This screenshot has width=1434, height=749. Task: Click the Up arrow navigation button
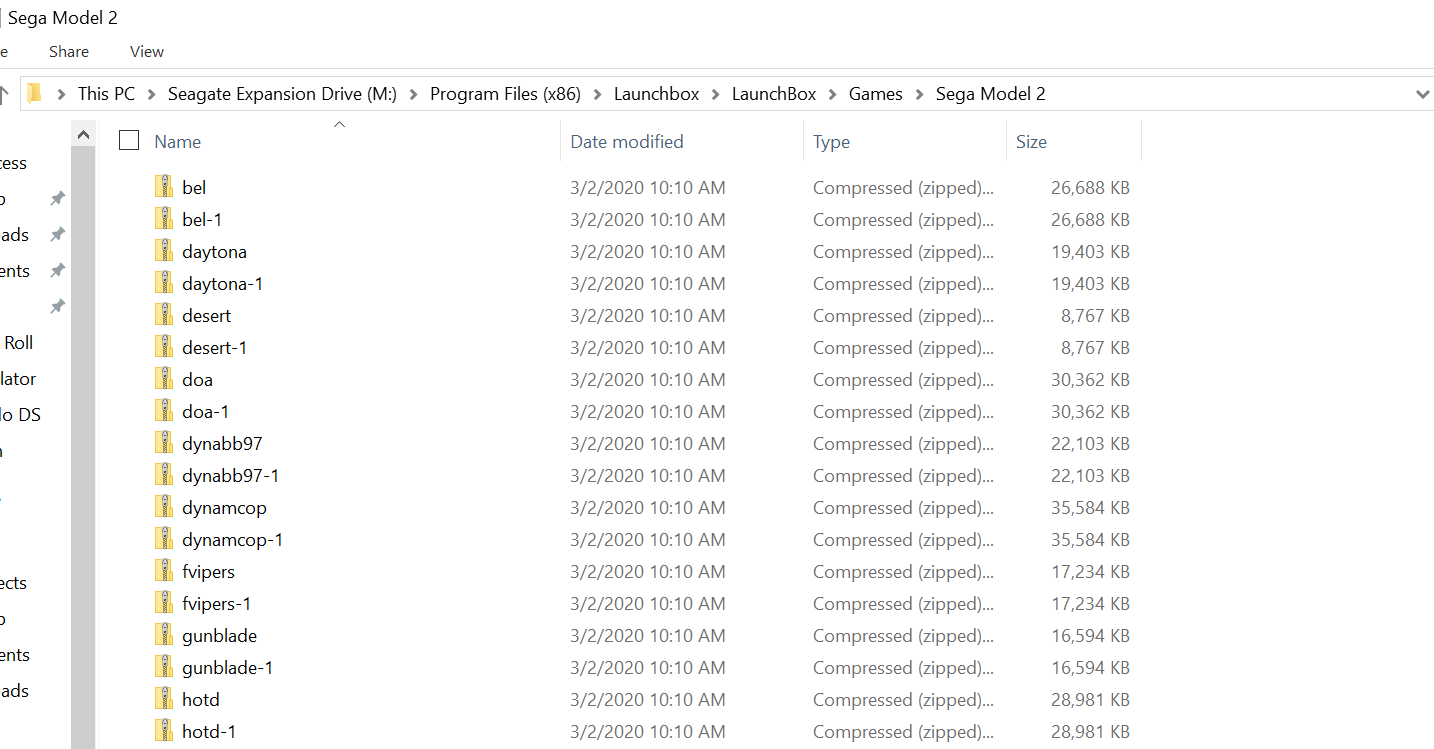(x=4, y=94)
